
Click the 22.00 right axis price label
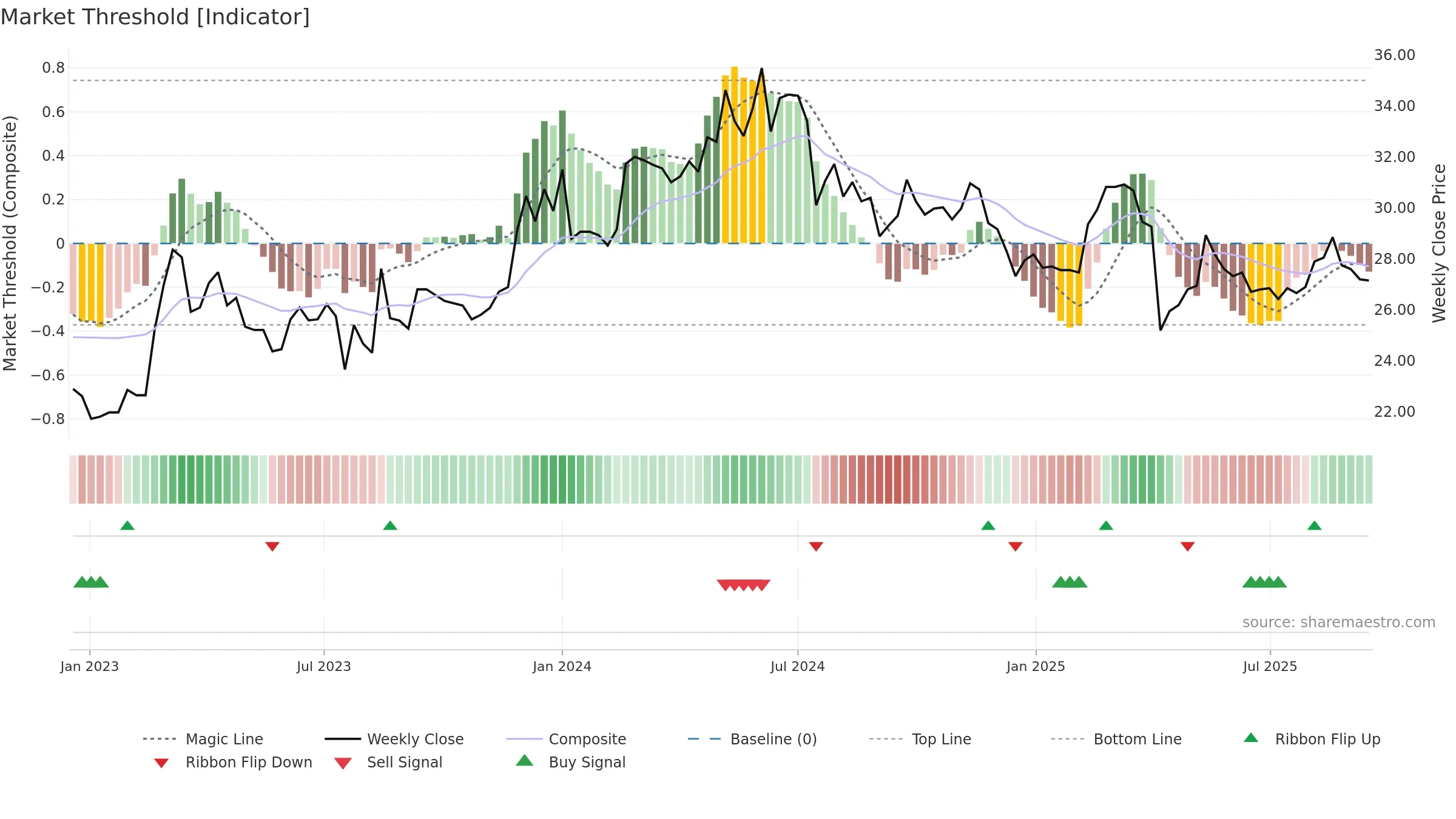click(x=1395, y=412)
